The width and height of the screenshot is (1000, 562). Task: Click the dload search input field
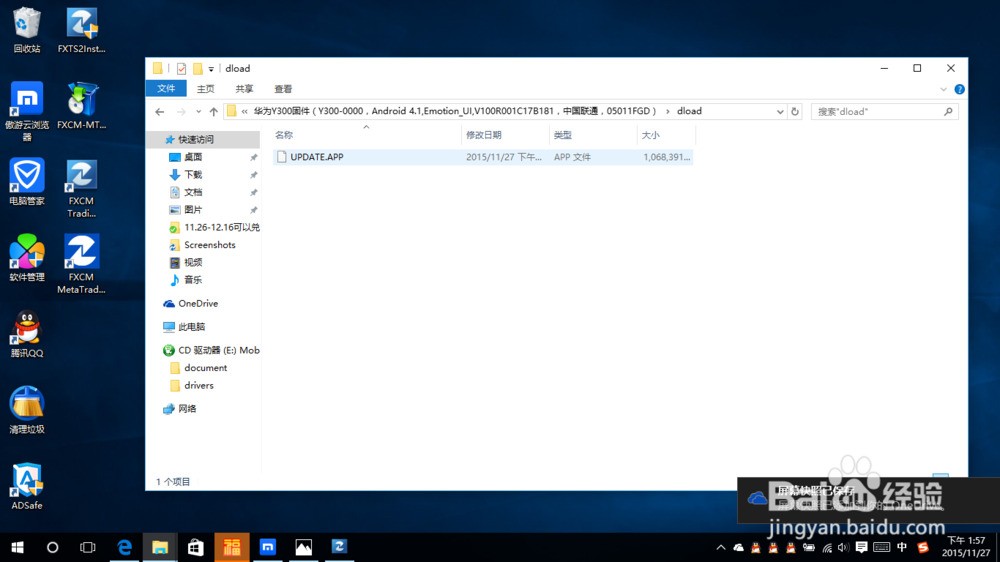click(878, 112)
